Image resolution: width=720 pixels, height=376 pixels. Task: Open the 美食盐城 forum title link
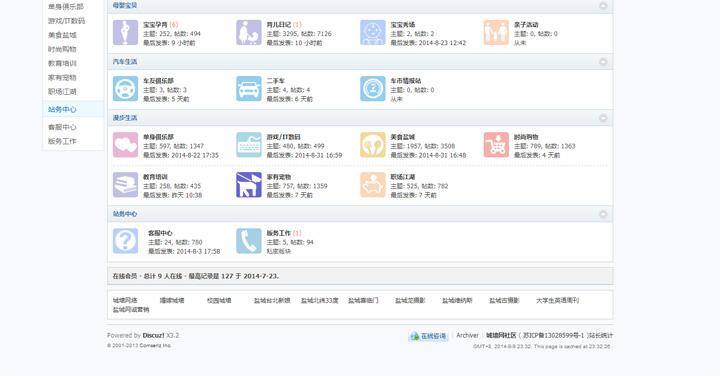tap(403, 137)
